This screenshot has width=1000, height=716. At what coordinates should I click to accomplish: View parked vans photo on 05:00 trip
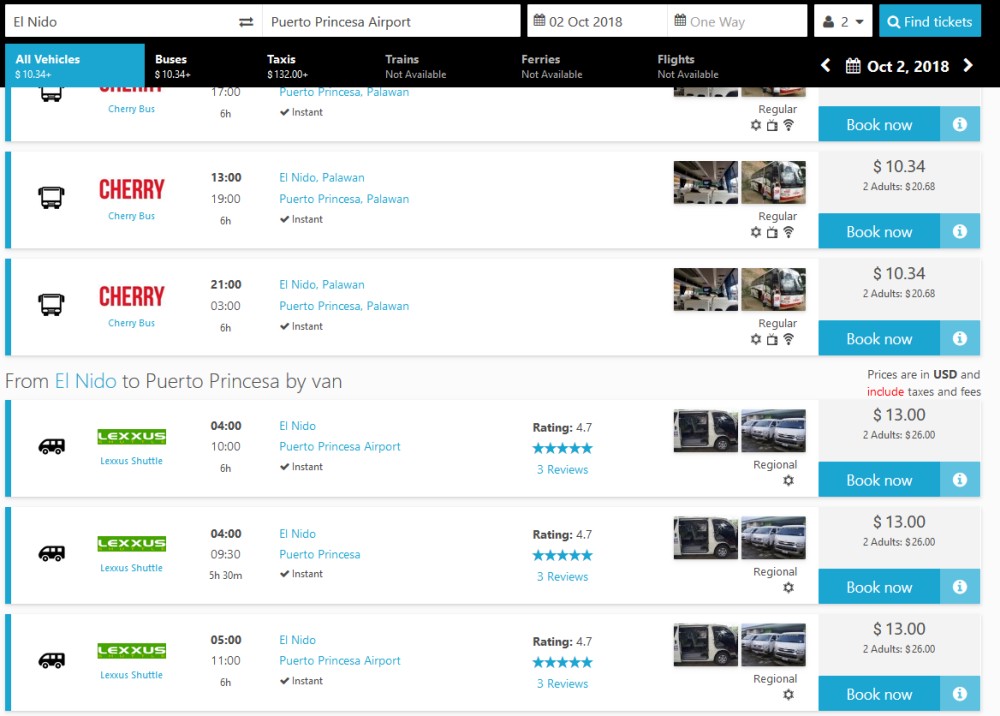tap(774, 645)
